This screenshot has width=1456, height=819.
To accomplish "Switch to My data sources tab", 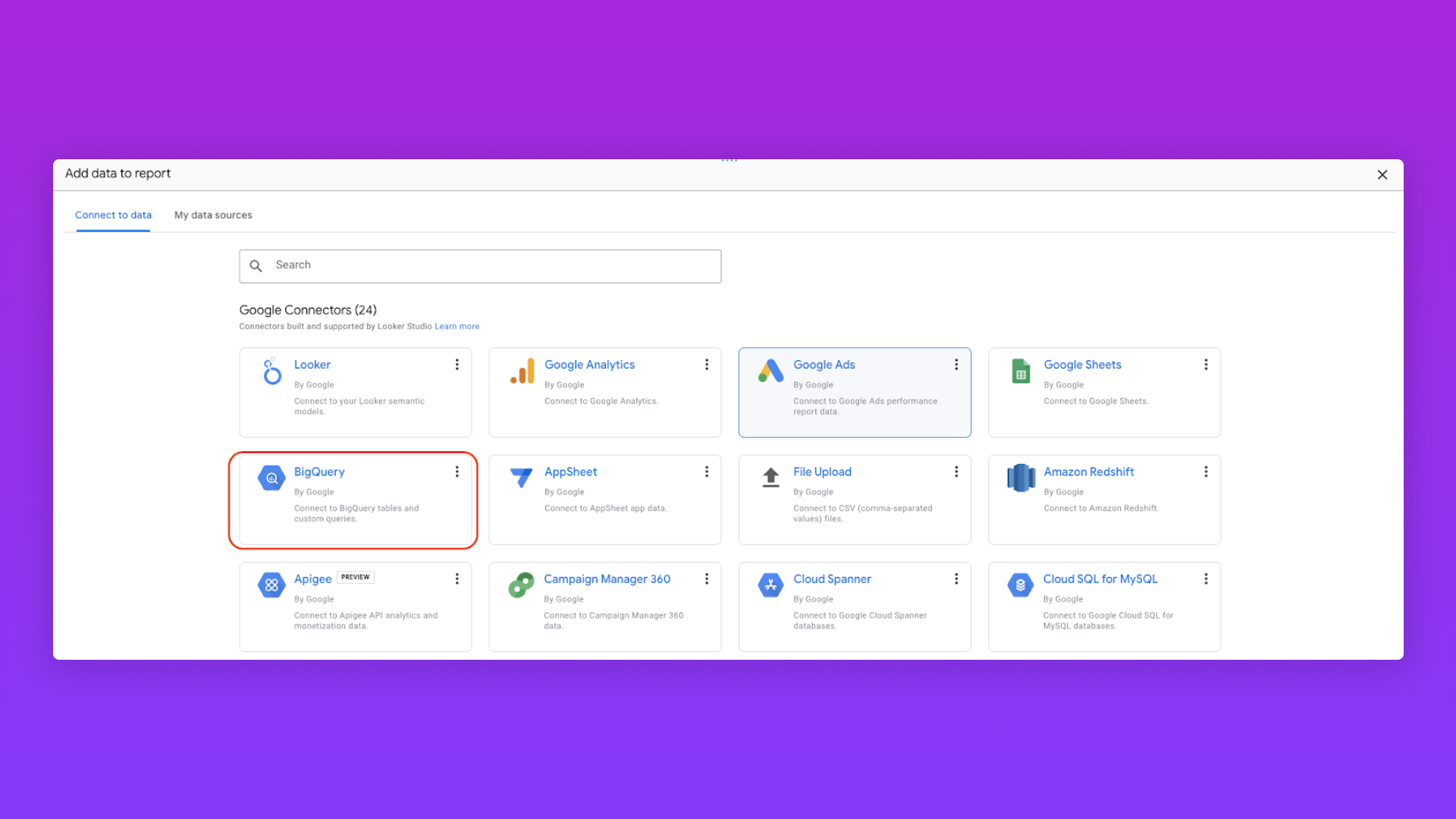I will click(x=213, y=215).
